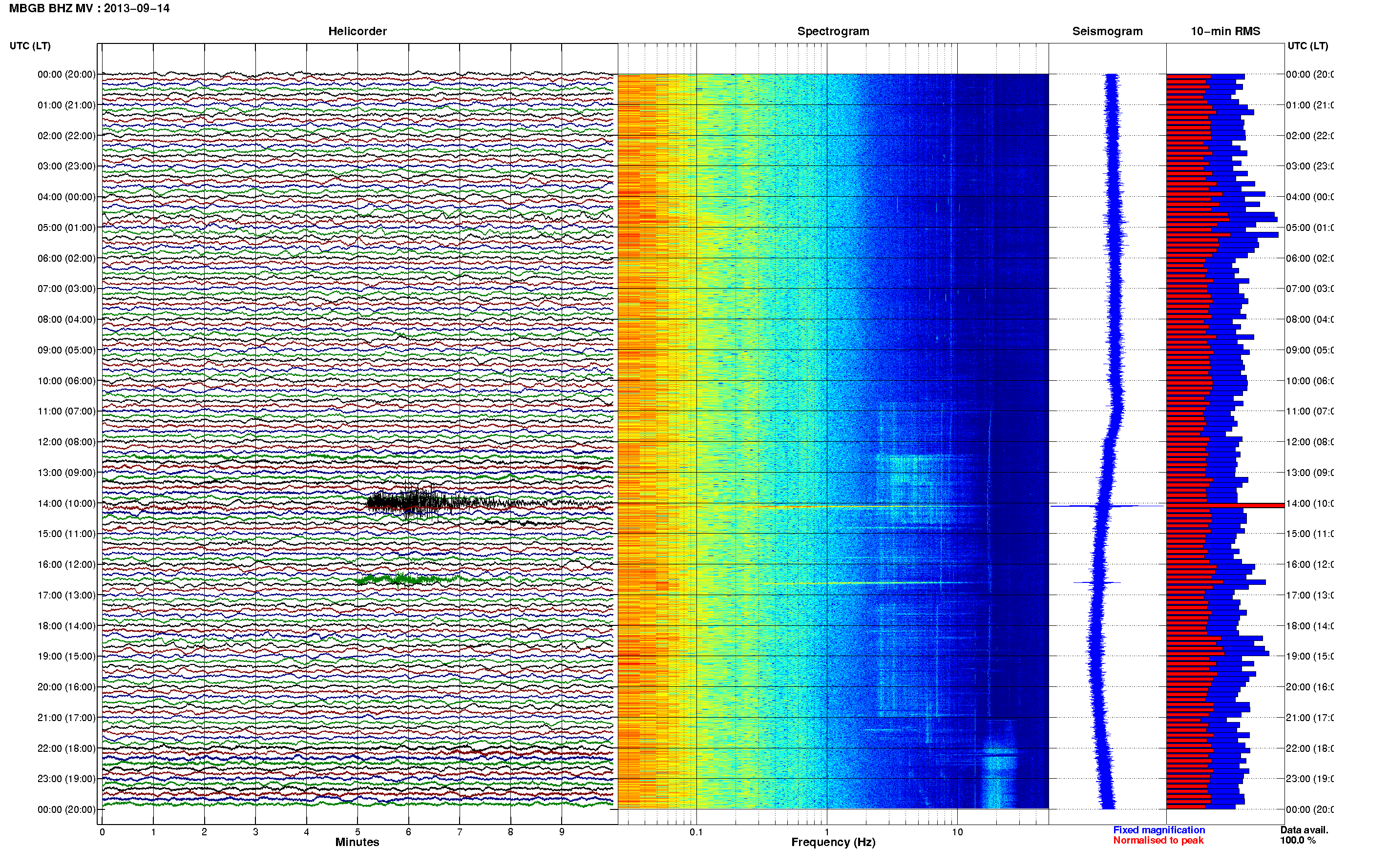Click the blue 'Fixed magnification' legend entry
The height and width of the screenshot is (868, 1389).
click(x=1159, y=830)
